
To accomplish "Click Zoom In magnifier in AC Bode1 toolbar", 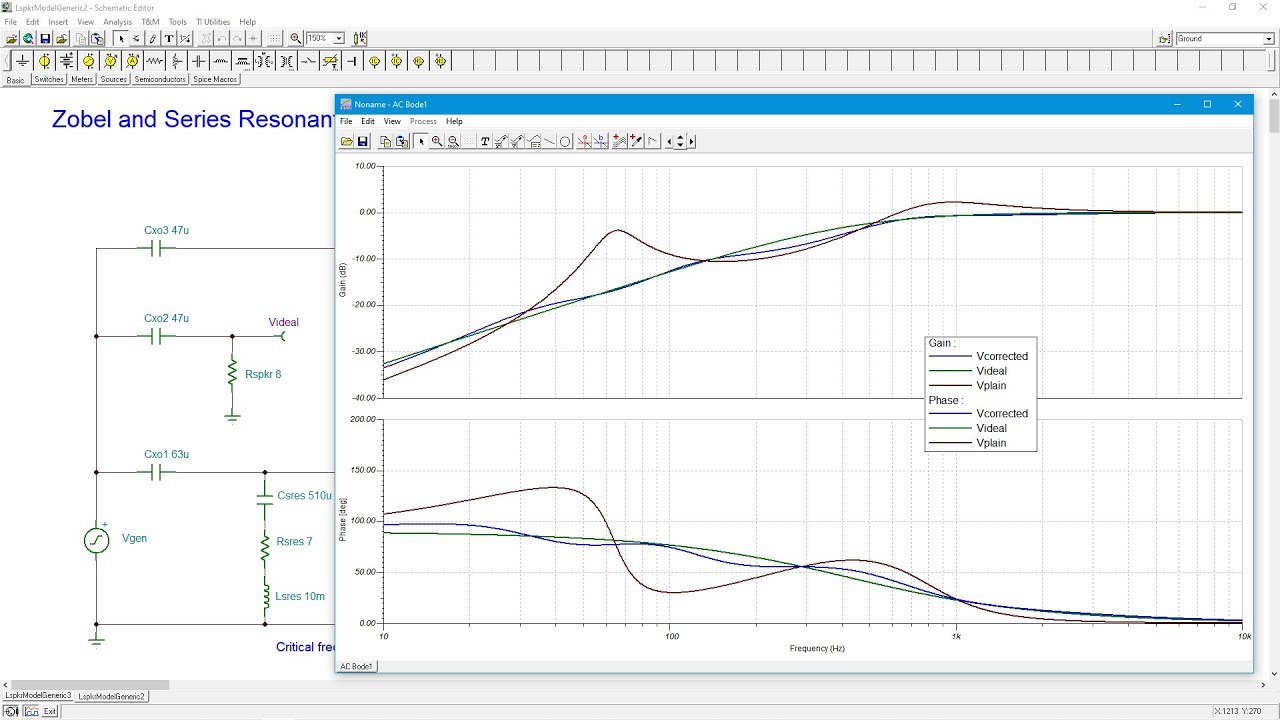I will pos(437,141).
